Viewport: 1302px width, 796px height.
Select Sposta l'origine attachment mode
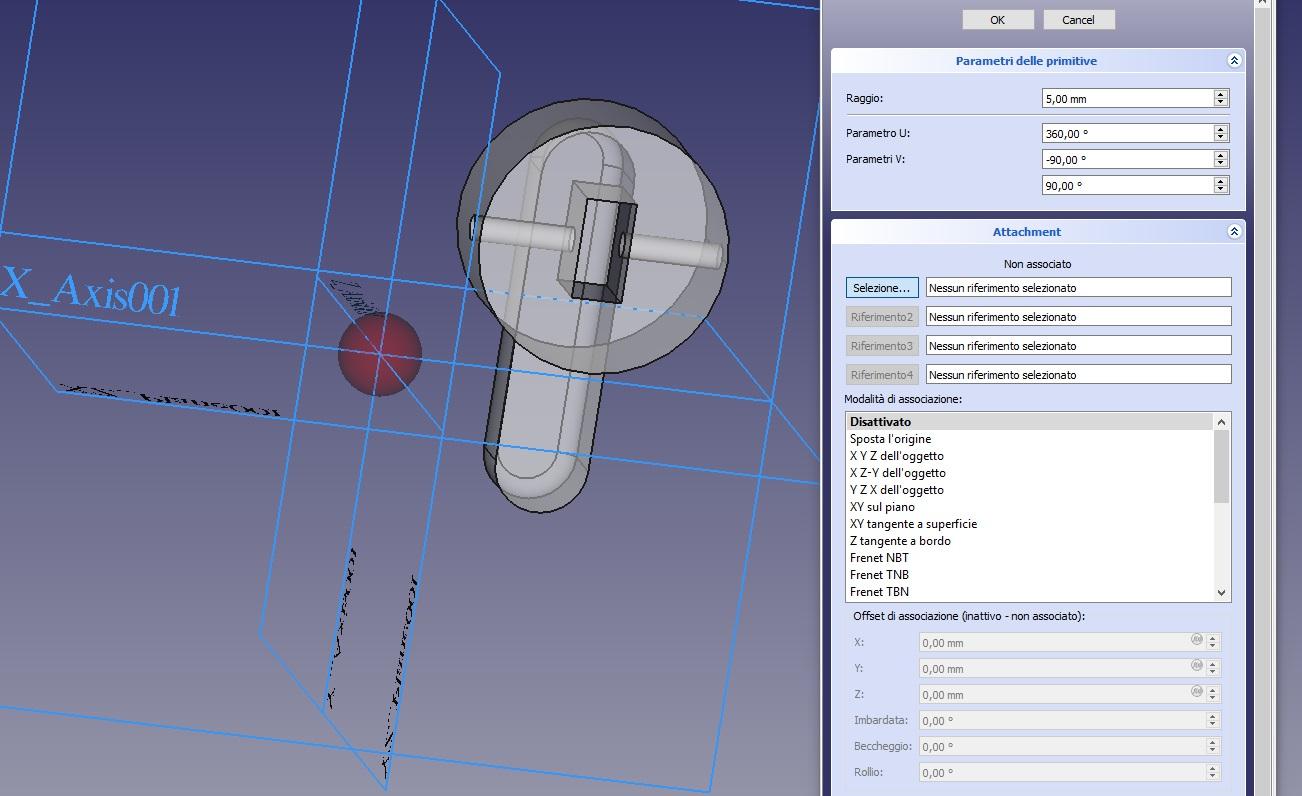click(890, 439)
